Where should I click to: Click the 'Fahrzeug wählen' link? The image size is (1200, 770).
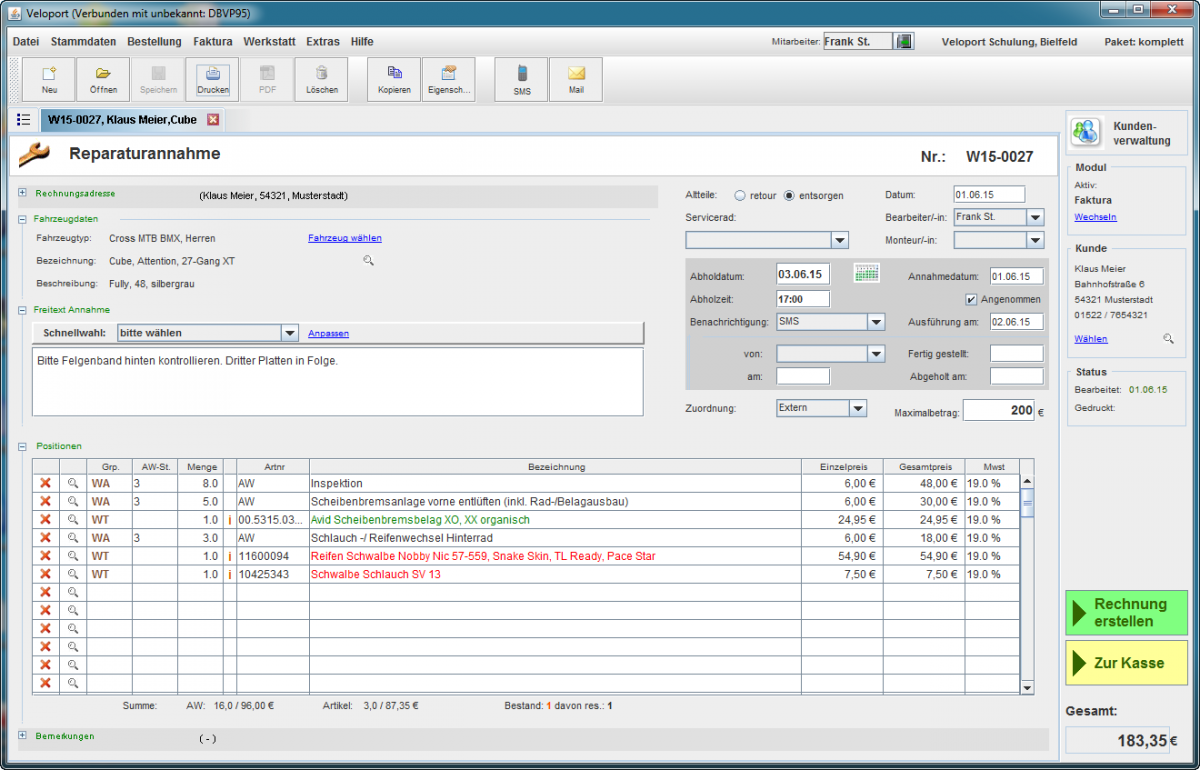(344, 238)
